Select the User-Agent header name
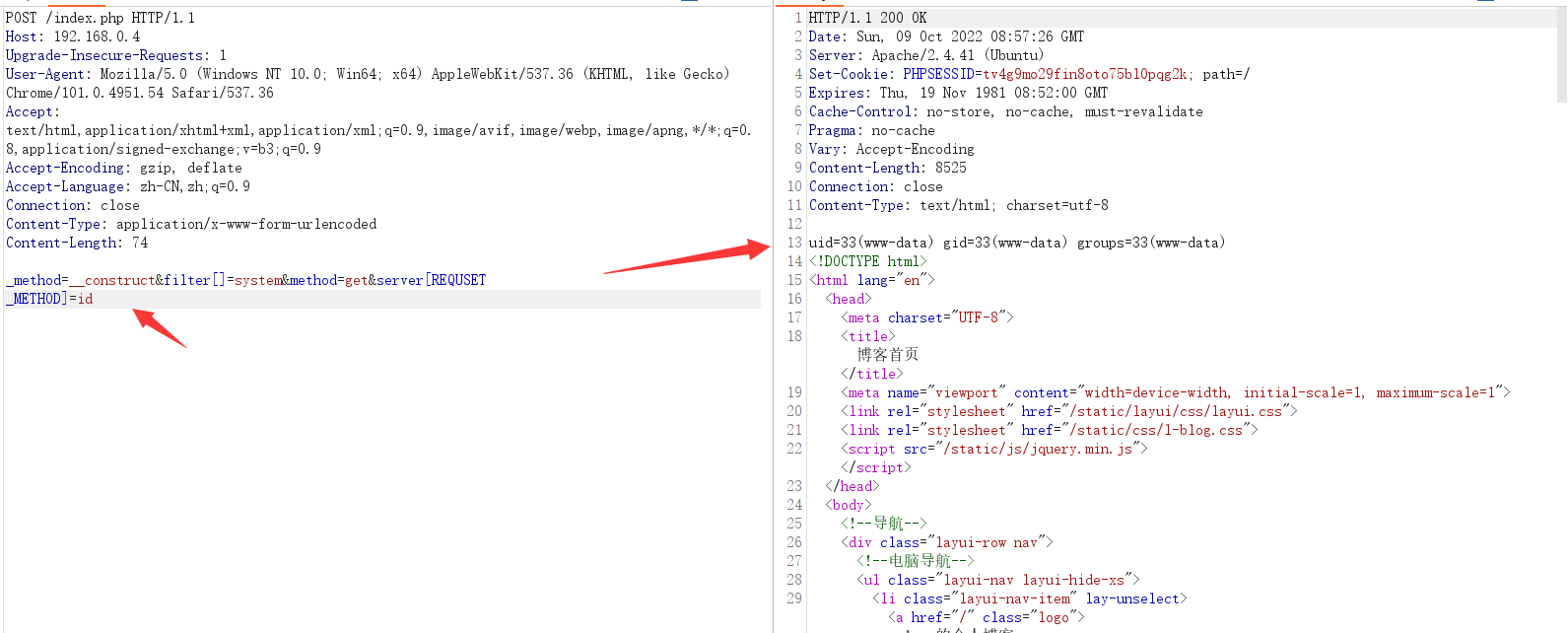The image size is (1568, 633). 44,74
